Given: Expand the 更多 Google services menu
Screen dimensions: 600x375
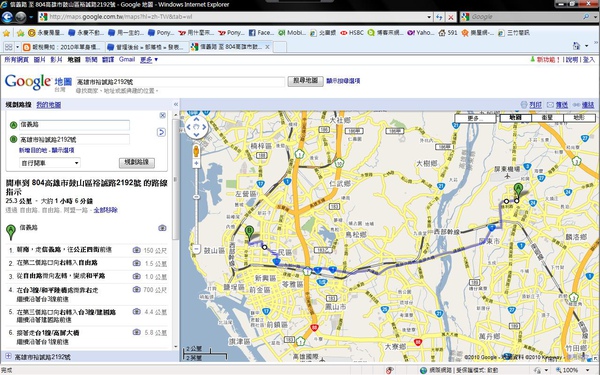Looking at the screenshot, I should pyautogui.click(x=149, y=60).
